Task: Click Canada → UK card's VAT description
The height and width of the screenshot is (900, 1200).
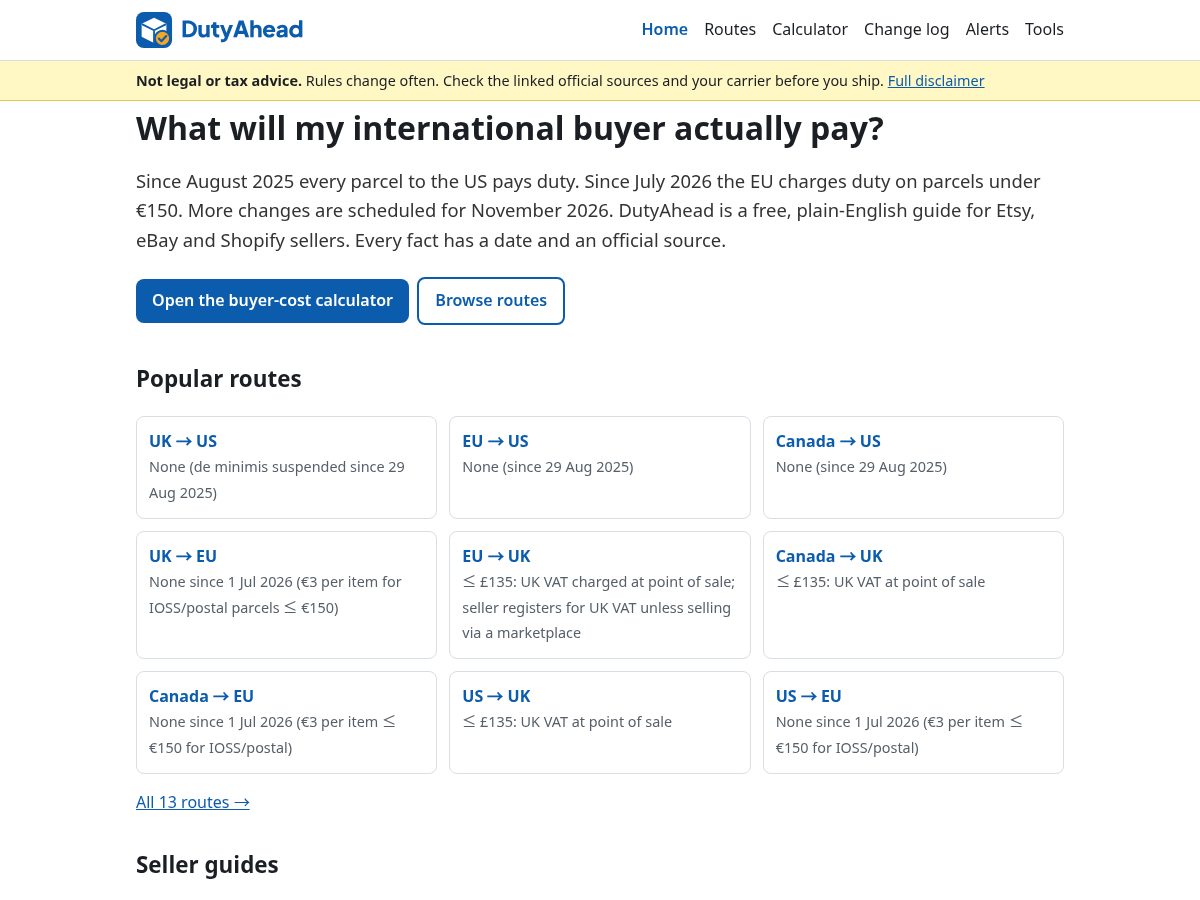Action: (x=880, y=582)
